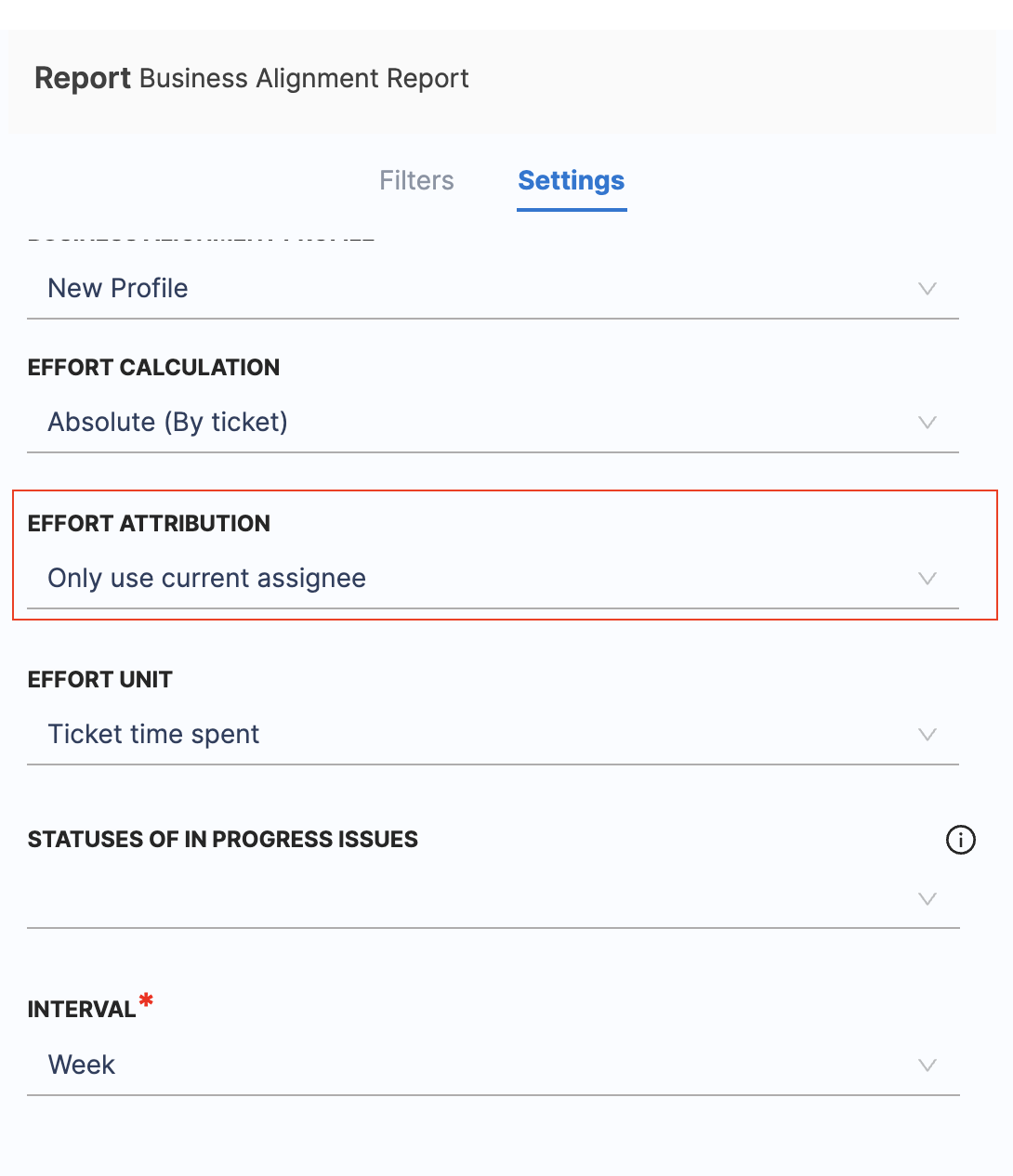Click the info icon beside Statuses of in Progress Issues
The height and width of the screenshot is (1176, 1013).
[x=961, y=840]
